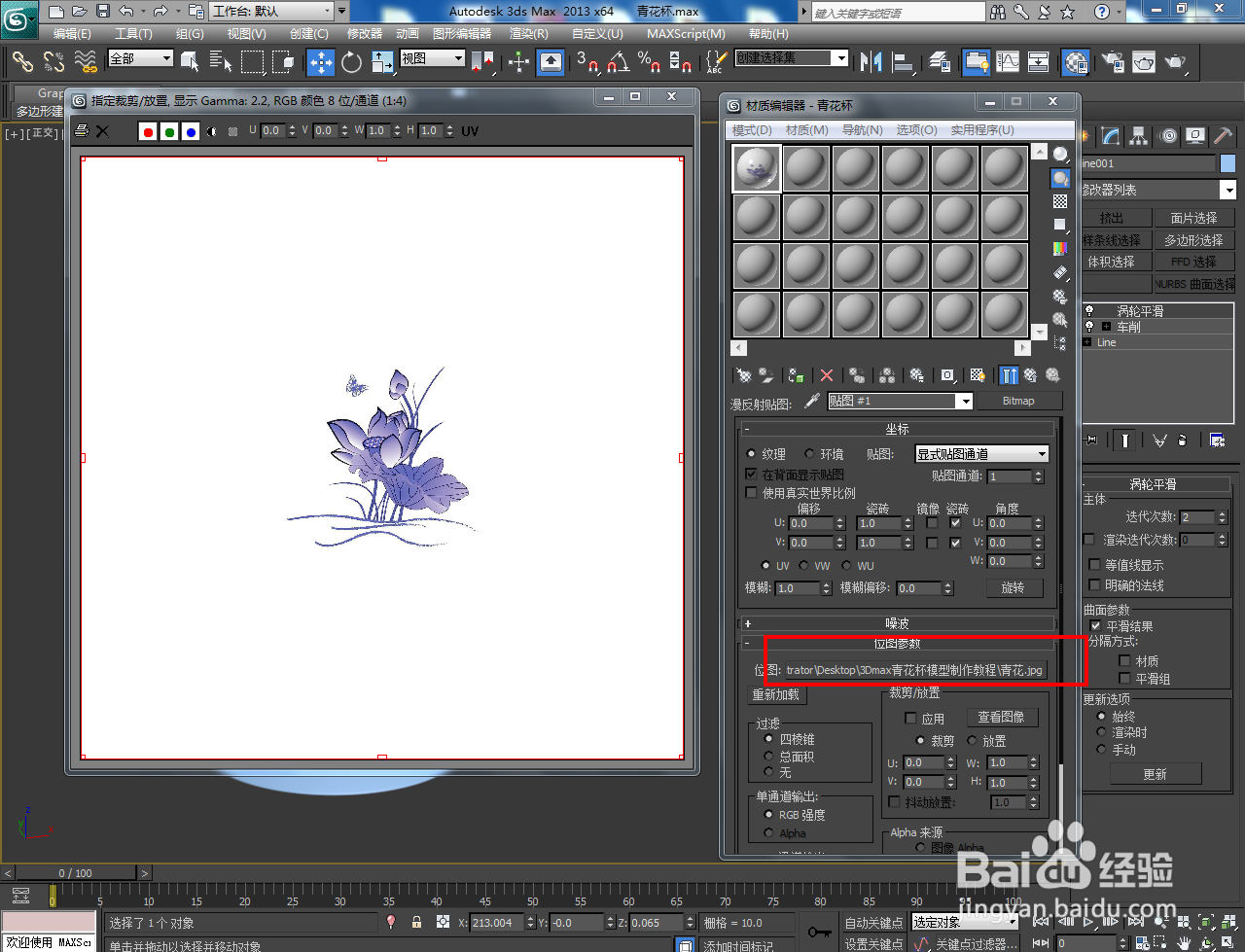
Task: Click the blue channel swatch
Action: [191, 131]
